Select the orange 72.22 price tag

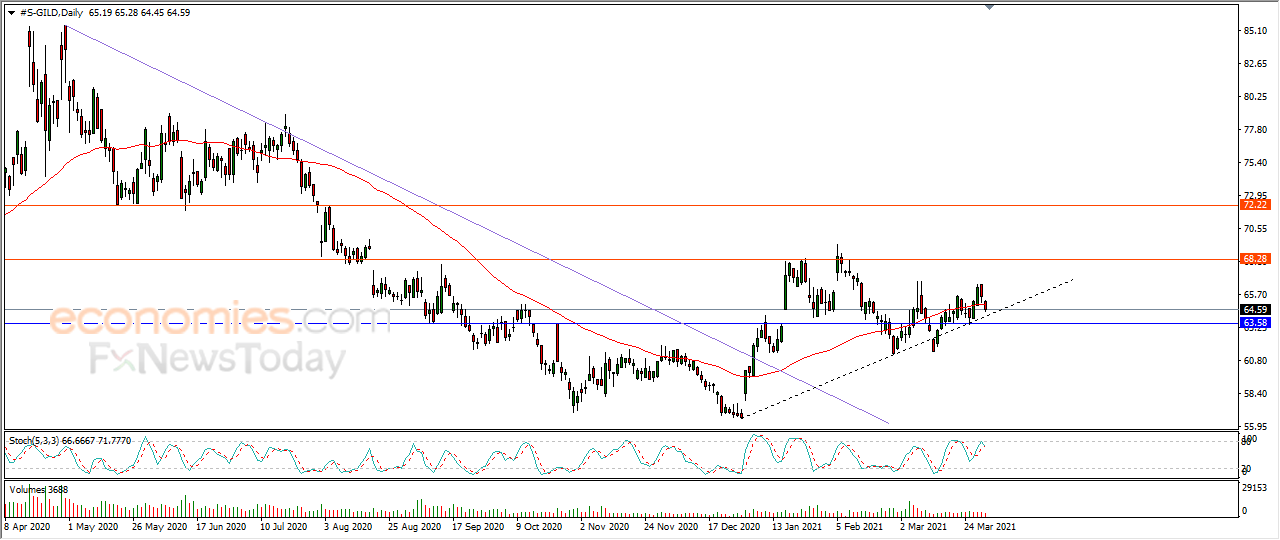[x=1254, y=204]
